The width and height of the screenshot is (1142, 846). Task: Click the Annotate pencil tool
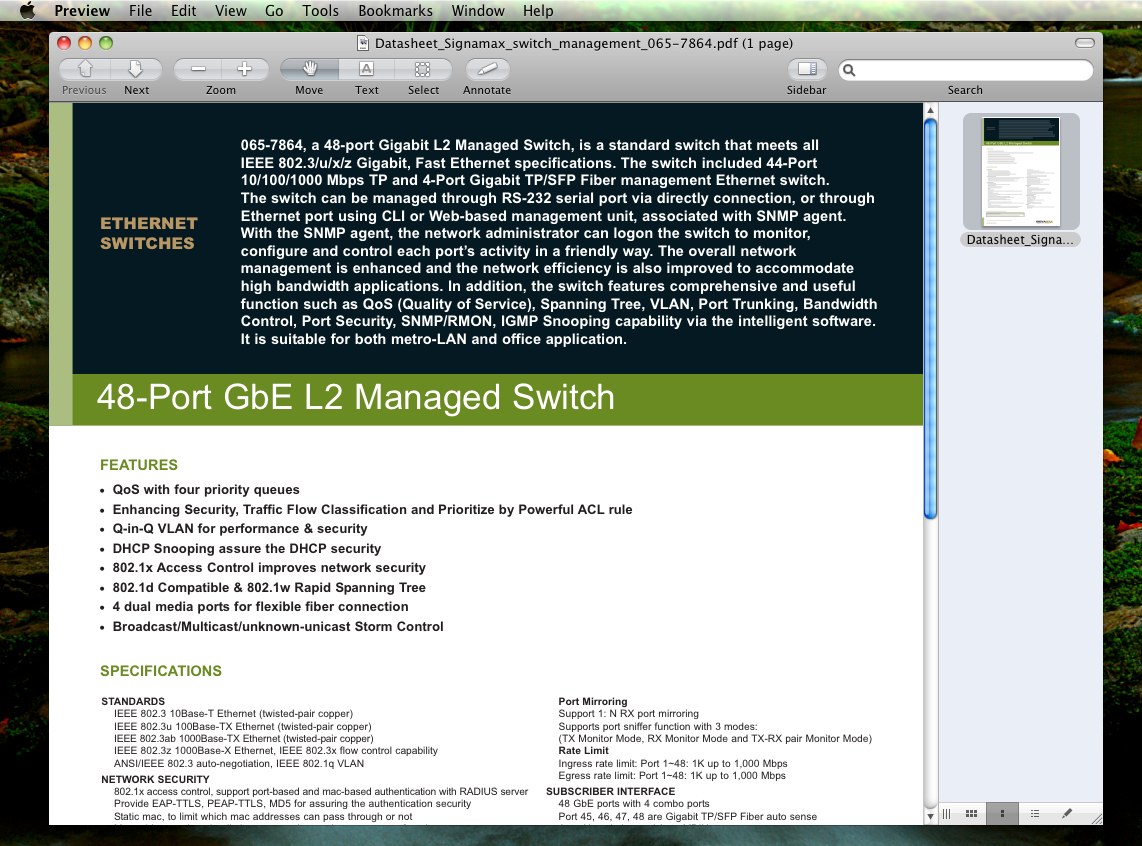point(487,69)
